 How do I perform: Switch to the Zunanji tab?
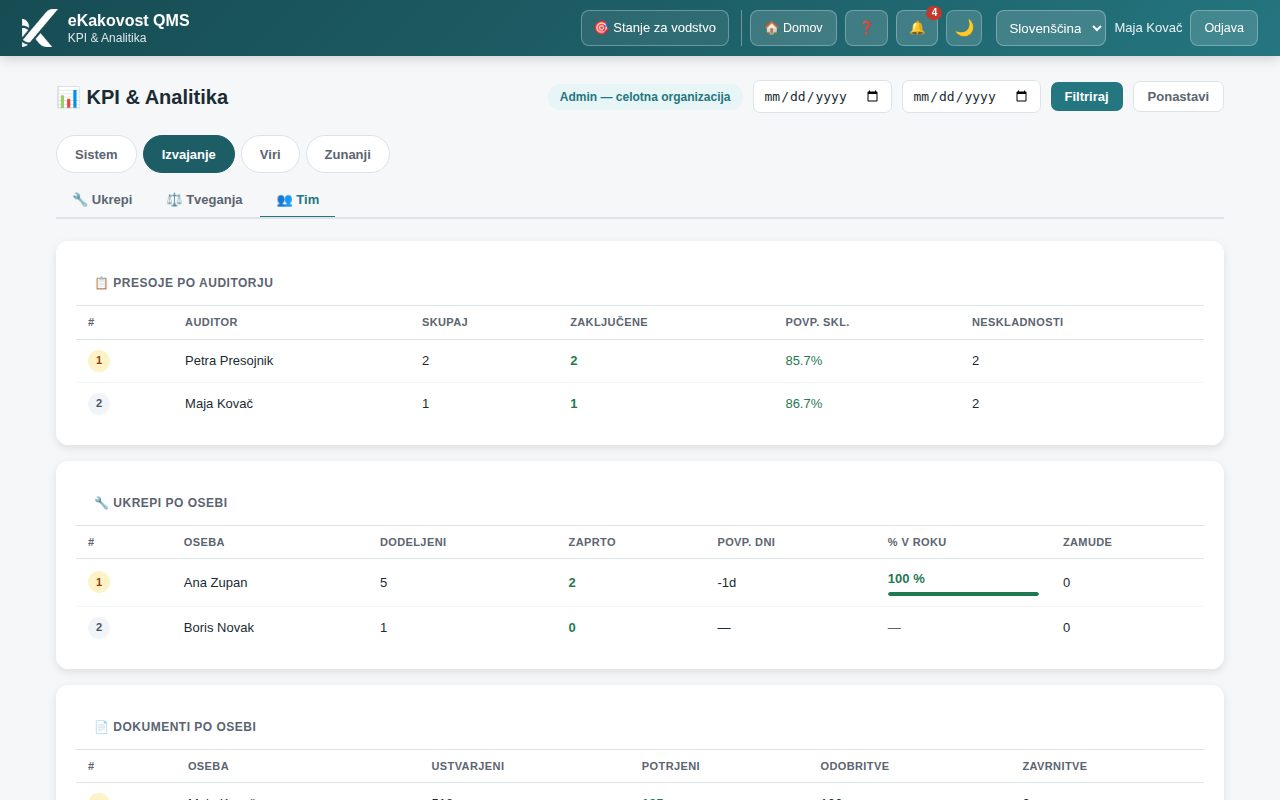click(348, 154)
